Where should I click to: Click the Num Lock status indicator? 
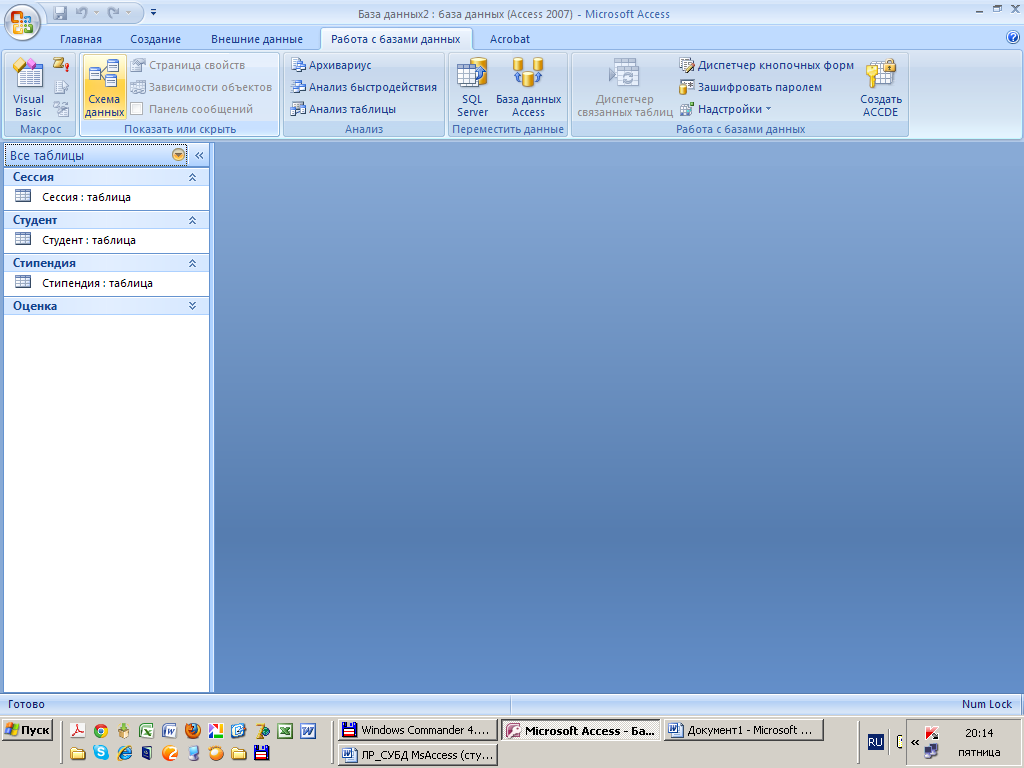pyautogui.click(x=986, y=704)
